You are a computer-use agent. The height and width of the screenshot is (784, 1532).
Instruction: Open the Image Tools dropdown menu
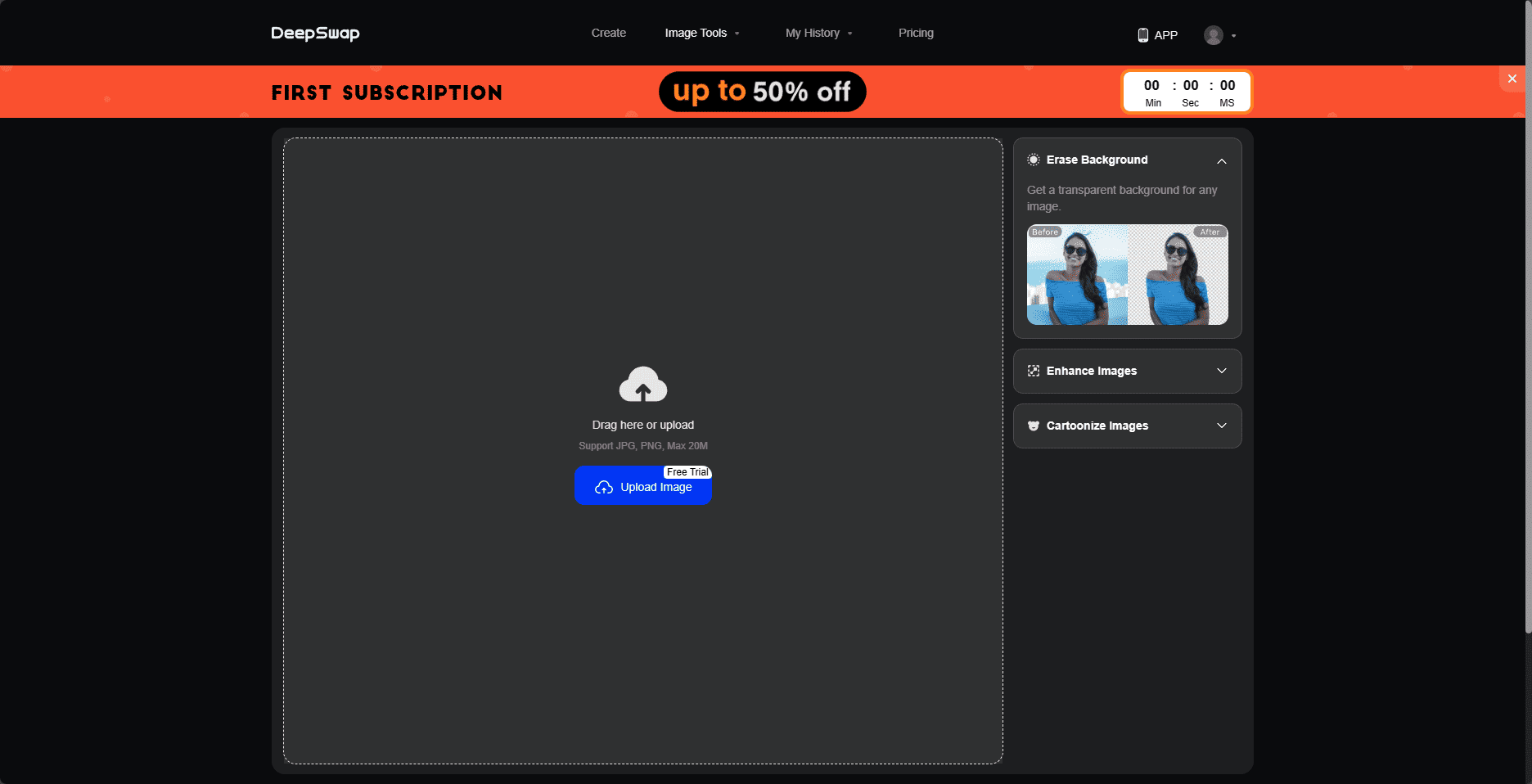click(x=702, y=33)
